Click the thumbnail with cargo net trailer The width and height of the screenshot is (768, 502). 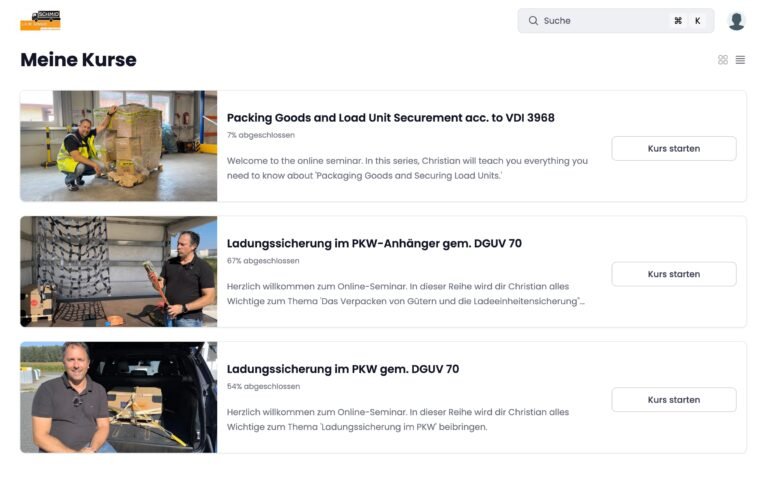(x=119, y=271)
